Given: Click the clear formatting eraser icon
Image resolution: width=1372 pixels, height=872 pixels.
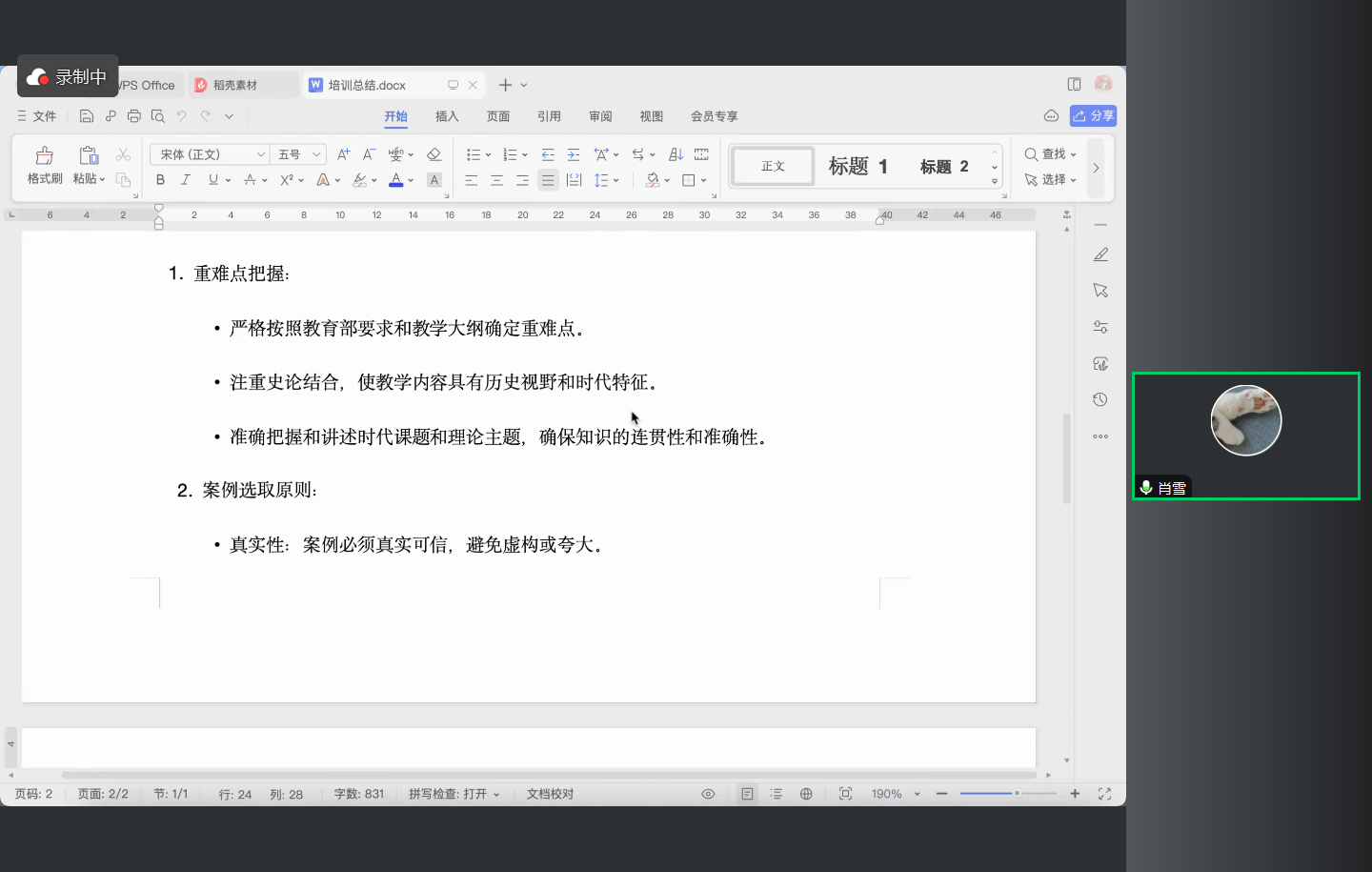Looking at the screenshot, I should tap(434, 154).
